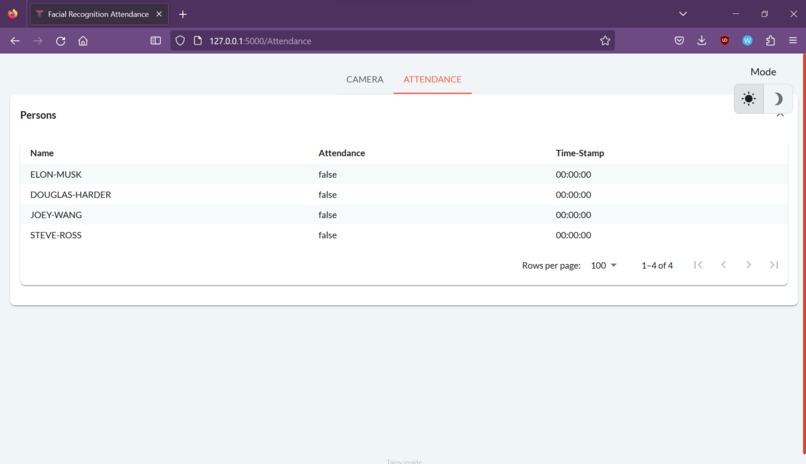Image resolution: width=806 pixels, height=464 pixels.
Task: Click STEVE-ROSS's attendance value false
Action: pos(327,235)
